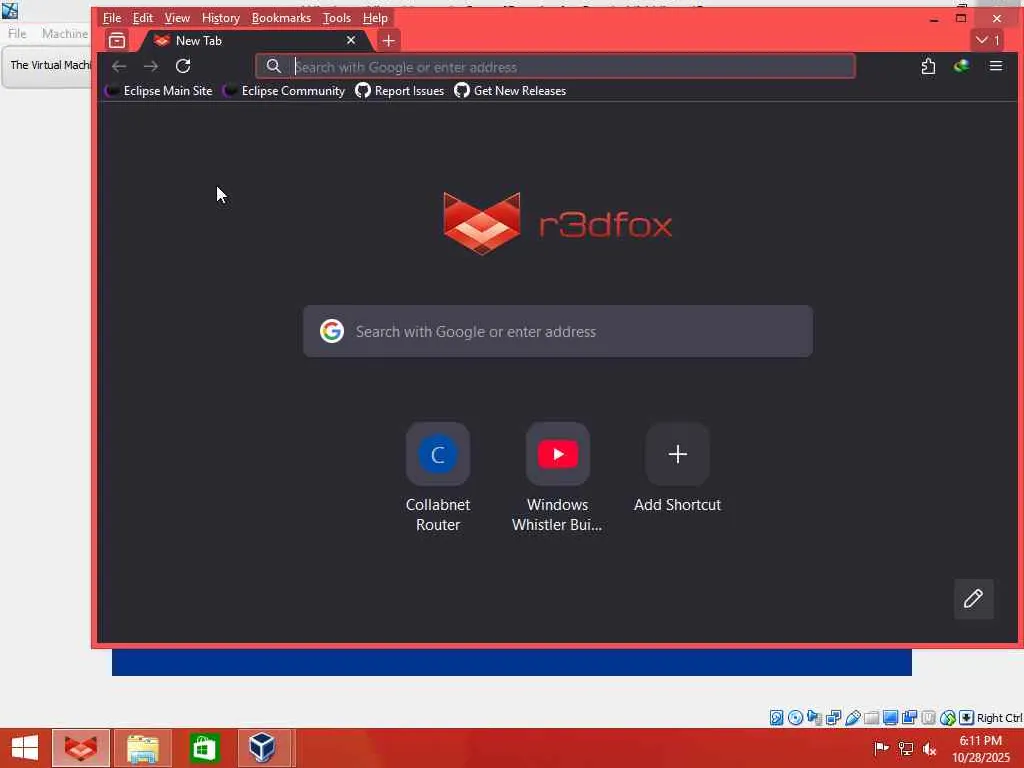Click the VirtualBox optical disc status icon
Image resolution: width=1024 pixels, height=768 pixels.
tap(795, 718)
